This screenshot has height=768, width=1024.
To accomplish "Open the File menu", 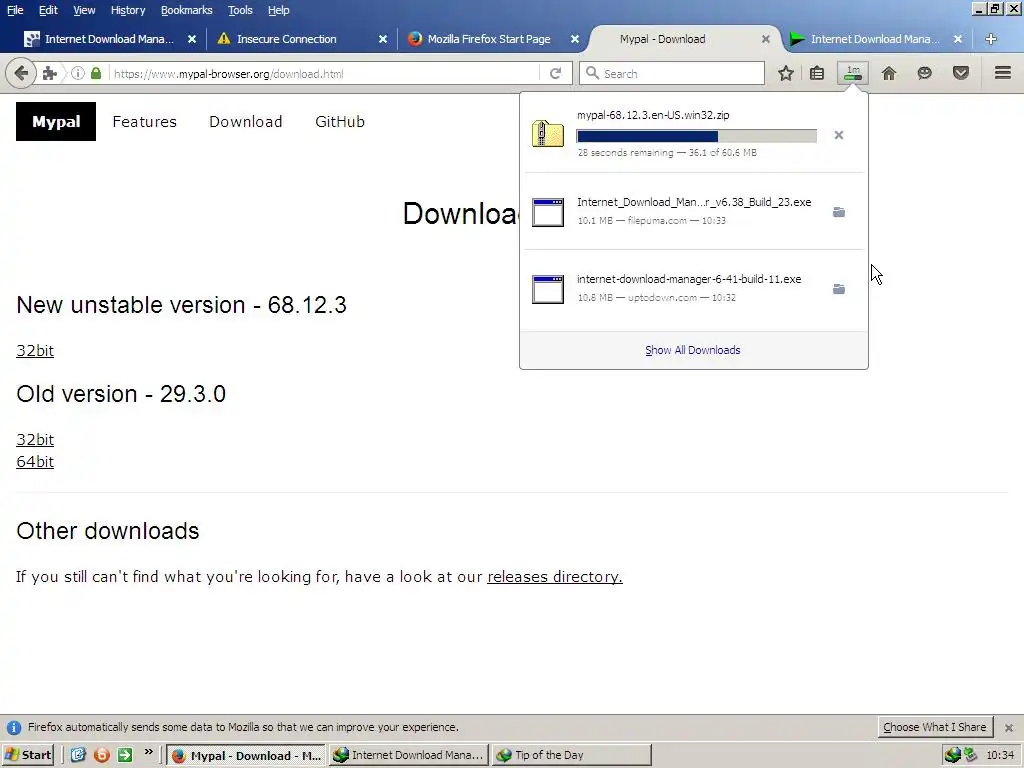I will click(15, 10).
